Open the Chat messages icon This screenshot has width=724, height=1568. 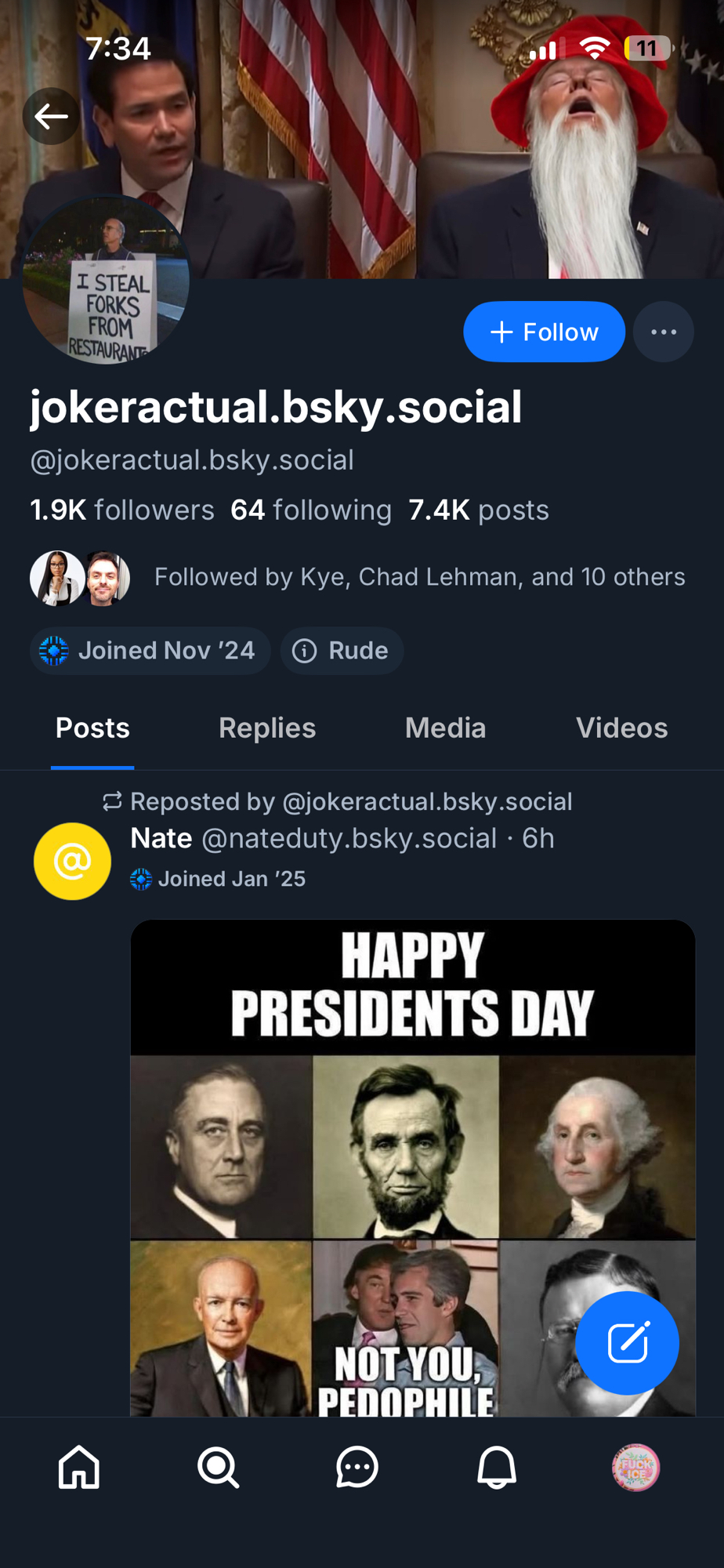(357, 1467)
